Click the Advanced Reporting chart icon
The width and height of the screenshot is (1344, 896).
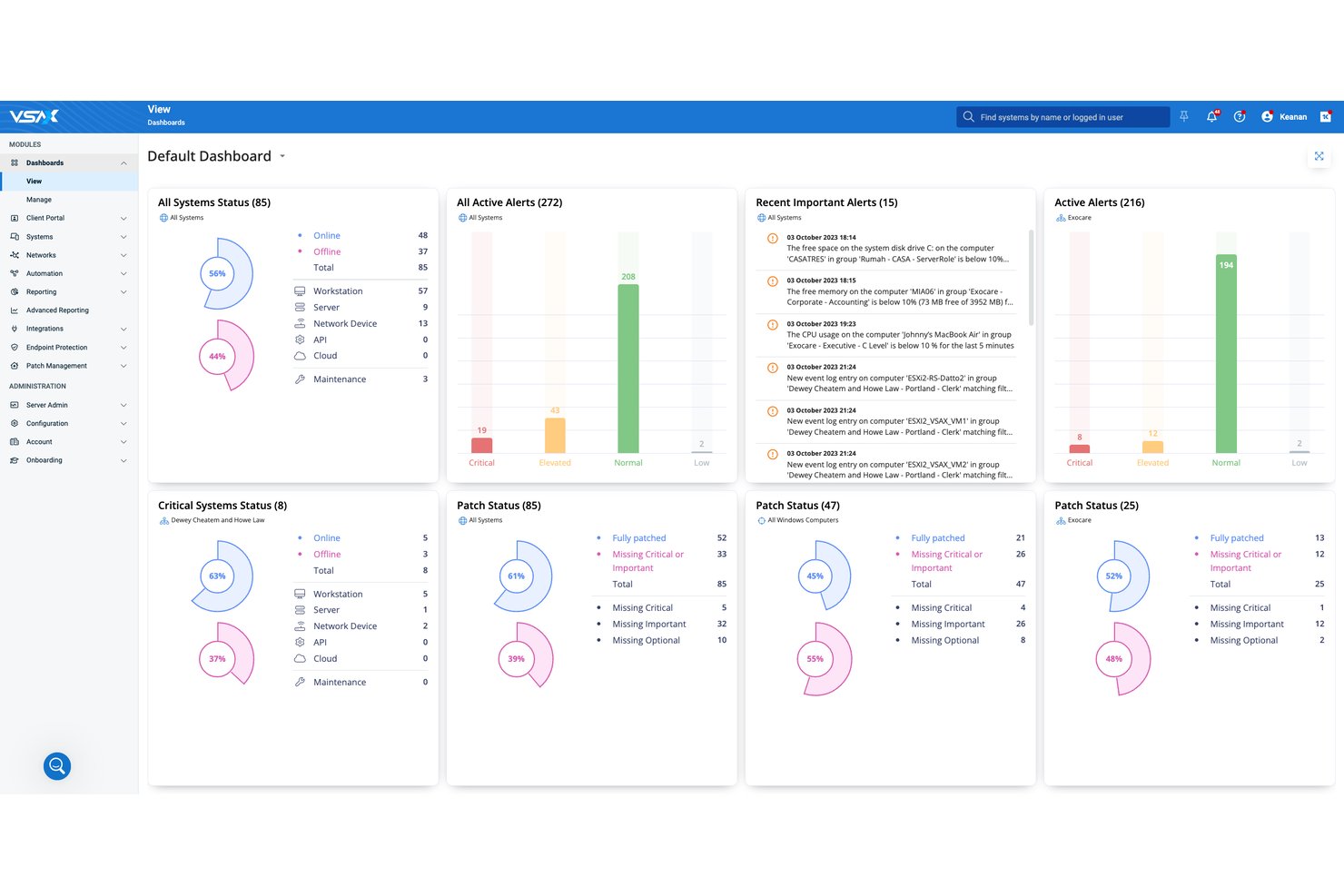15,310
